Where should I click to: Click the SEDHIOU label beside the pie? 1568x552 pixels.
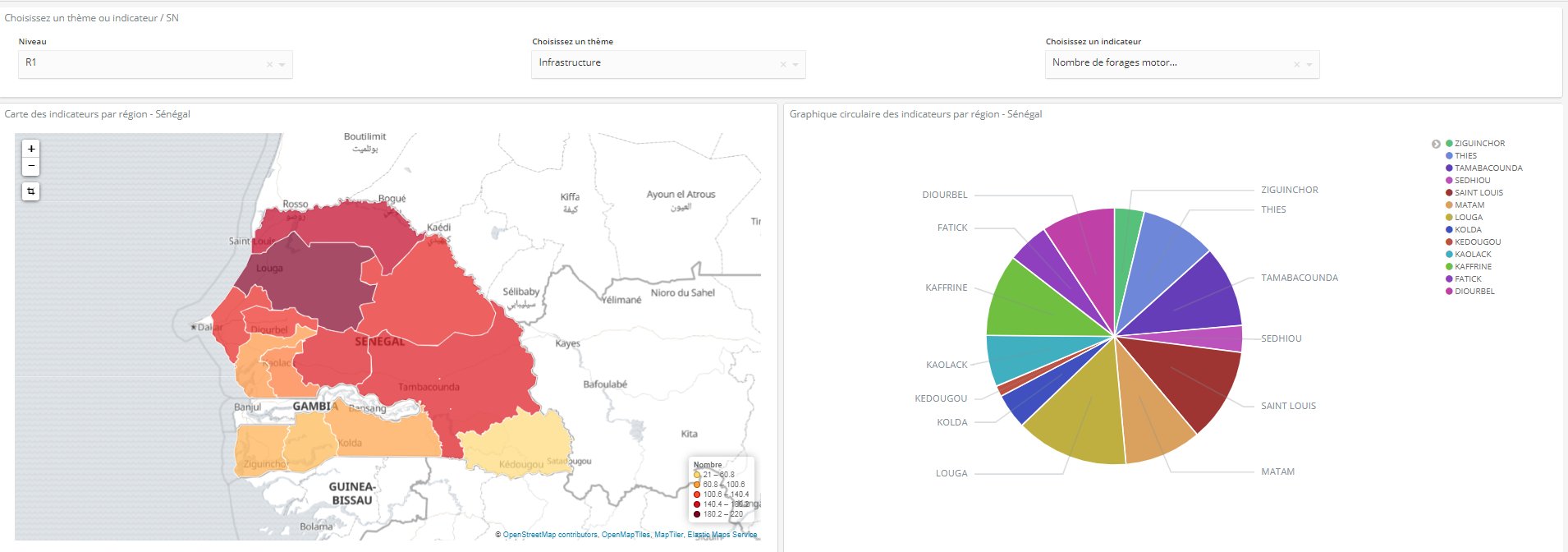[x=1281, y=338]
